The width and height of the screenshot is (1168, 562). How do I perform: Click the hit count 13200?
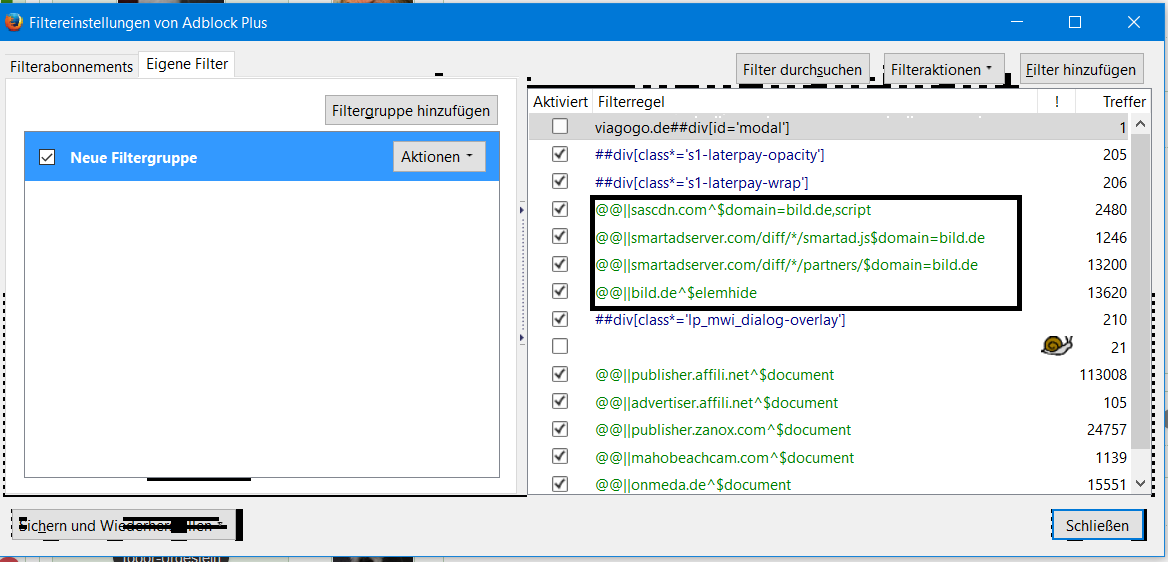click(x=1107, y=265)
